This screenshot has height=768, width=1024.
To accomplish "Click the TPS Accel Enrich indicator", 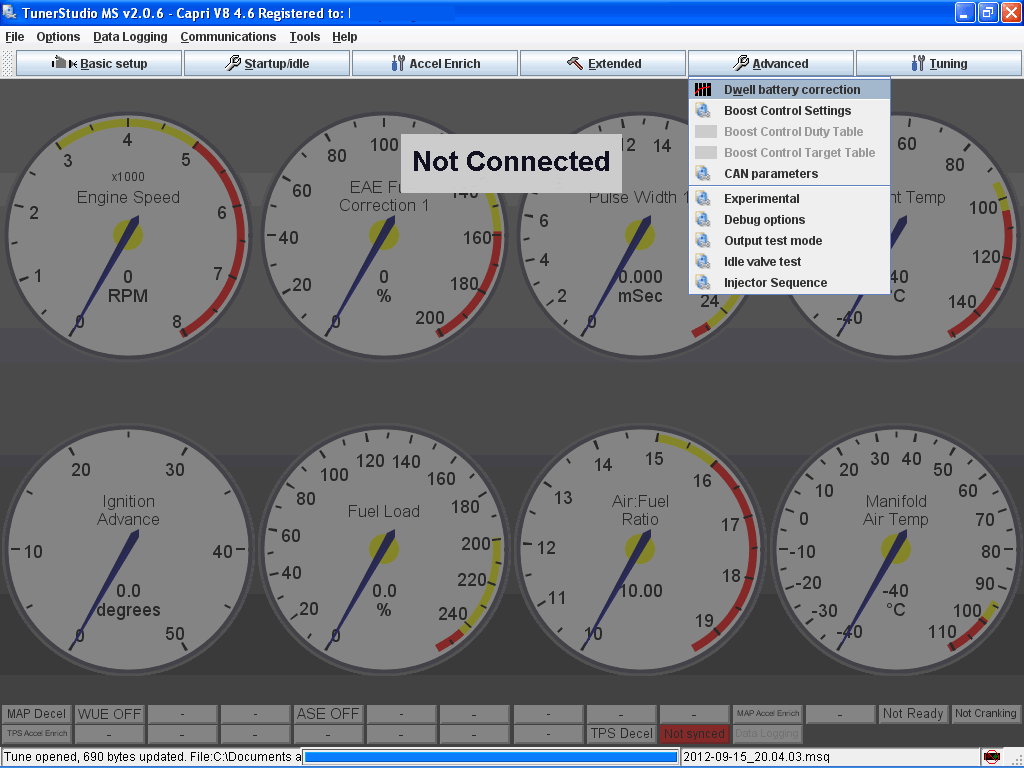I will pos(37,733).
